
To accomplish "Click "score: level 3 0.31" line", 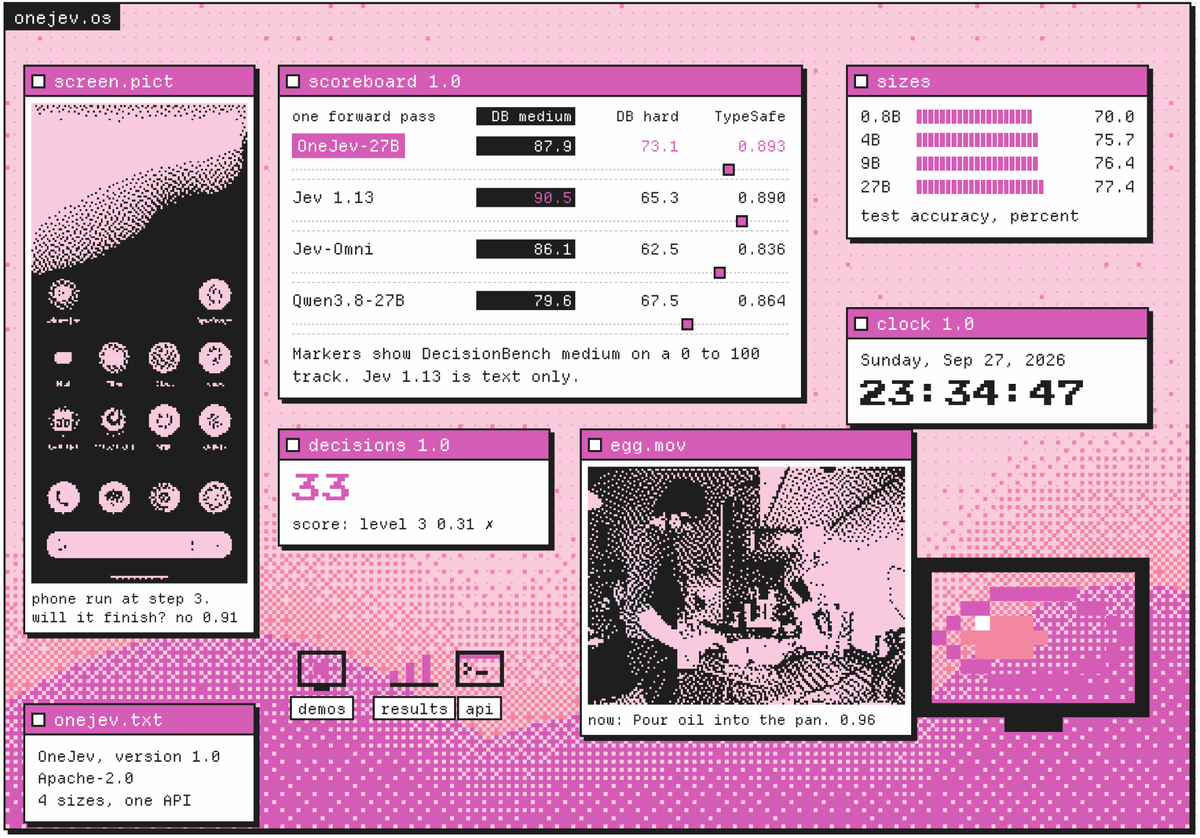I will 392,524.
